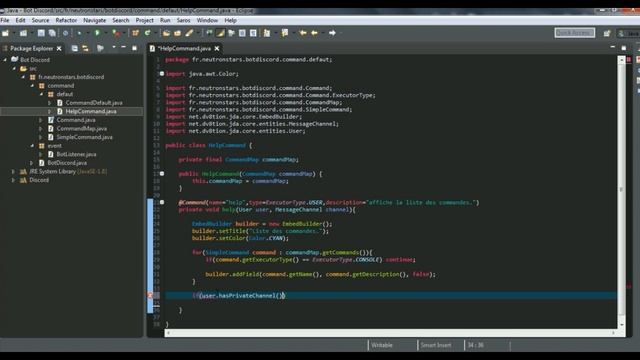The width and height of the screenshot is (640, 360).
Task: Open the Run button dropdown arrow
Action: coord(105,33)
